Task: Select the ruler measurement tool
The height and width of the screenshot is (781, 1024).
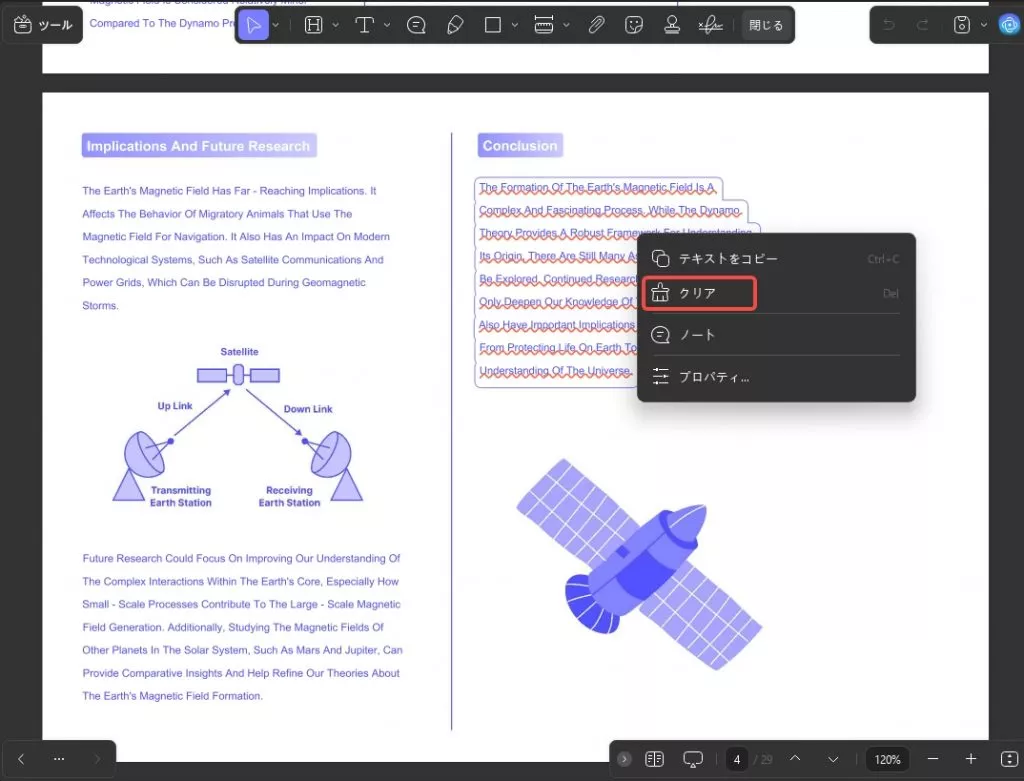Action: 544,25
